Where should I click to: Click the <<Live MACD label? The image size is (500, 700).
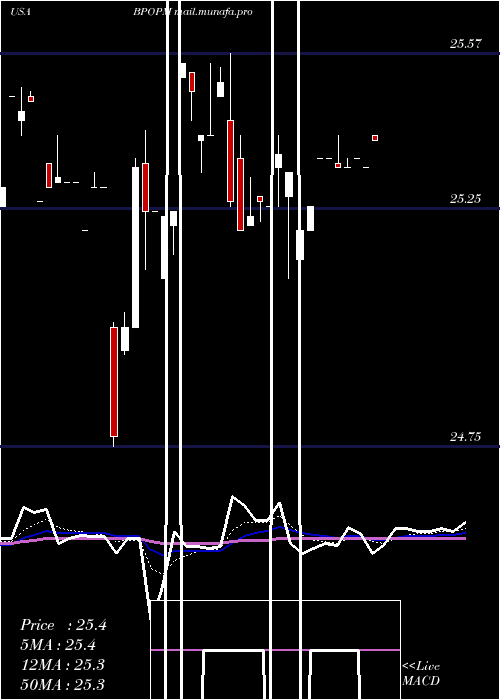(x=421, y=673)
